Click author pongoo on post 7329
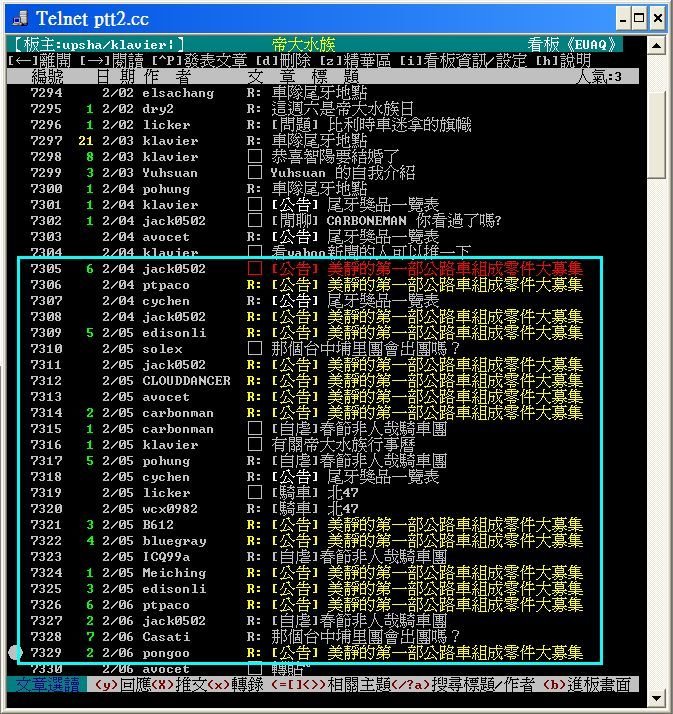 (166, 653)
